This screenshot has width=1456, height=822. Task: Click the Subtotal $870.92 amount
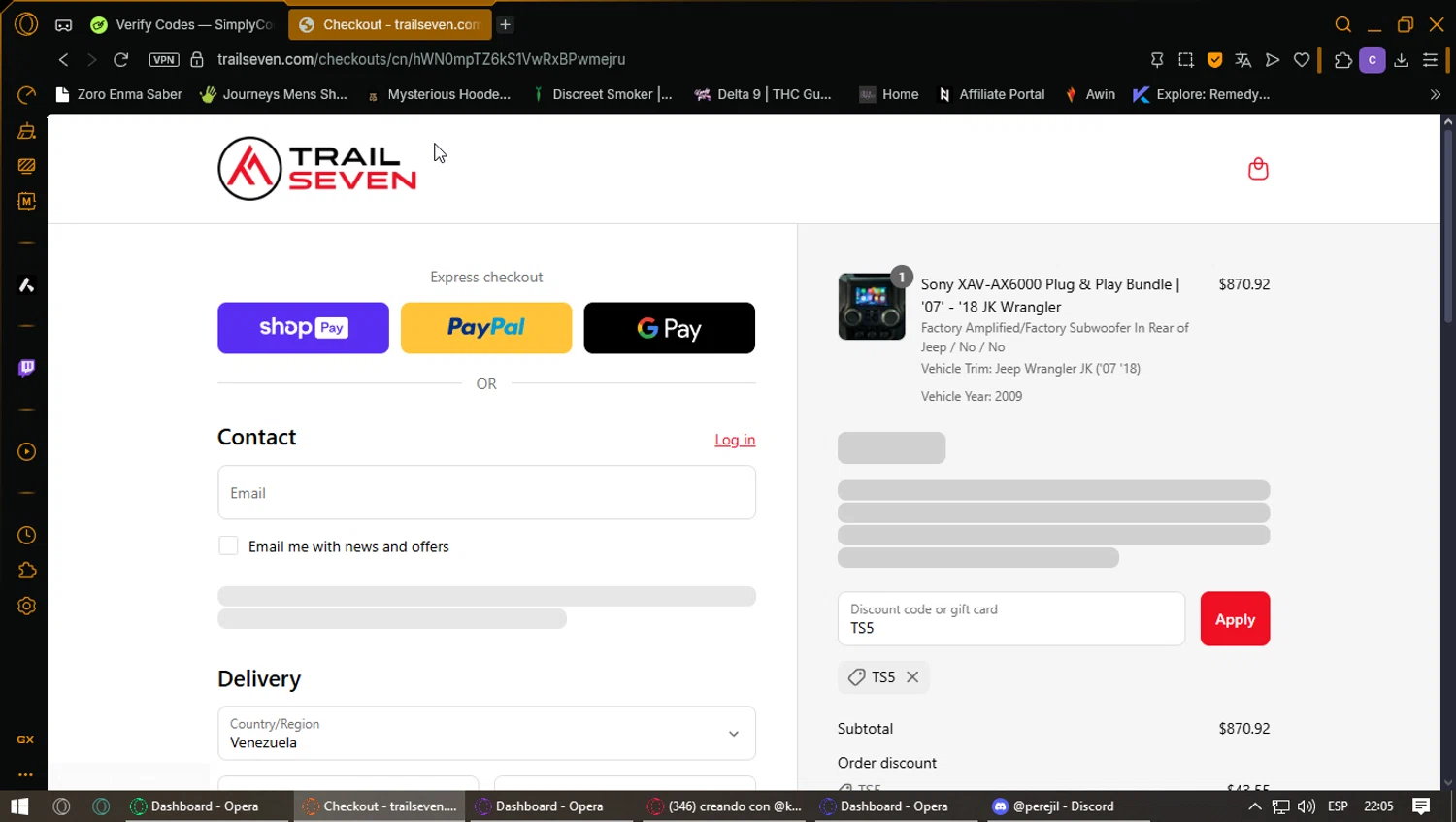click(x=1244, y=728)
